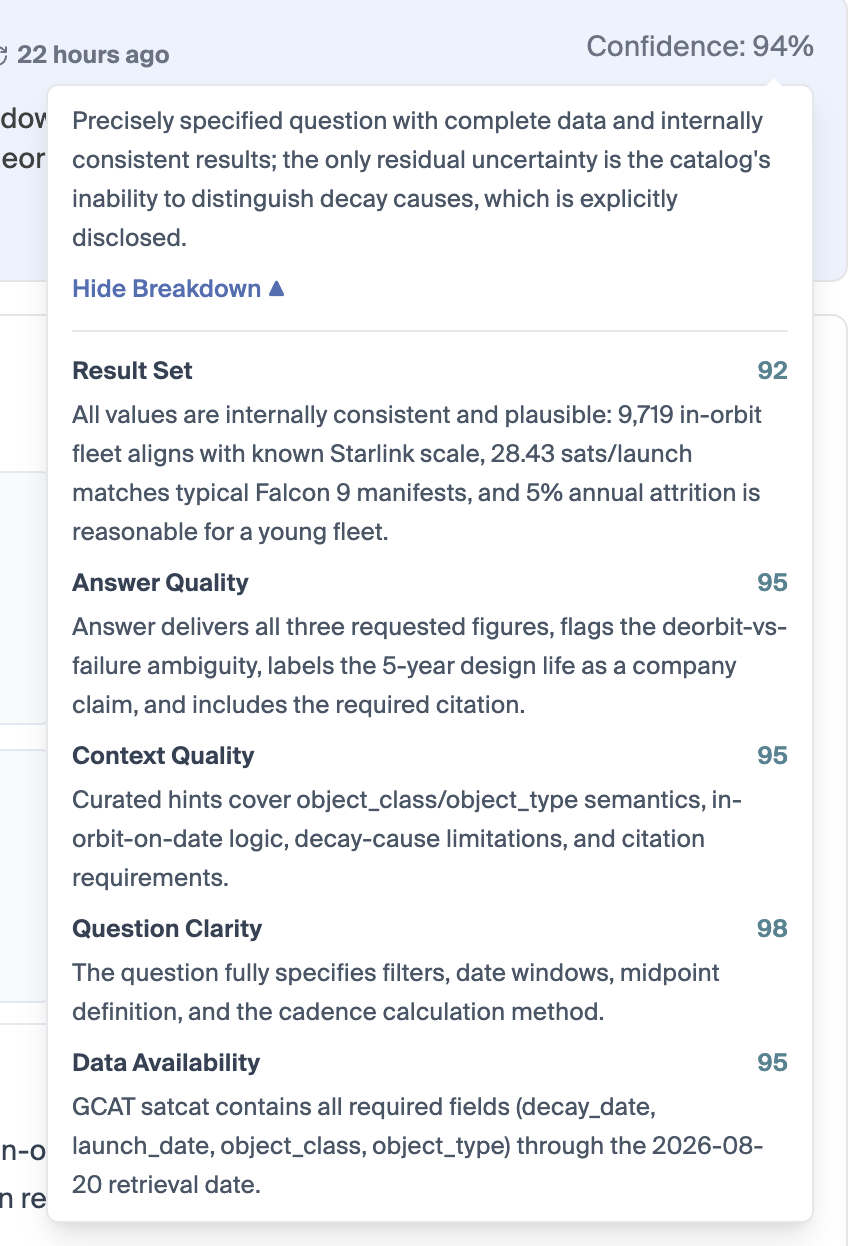Click the Question Clarity score 98
The width and height of the screenshot is (850, 1246).
772,929
